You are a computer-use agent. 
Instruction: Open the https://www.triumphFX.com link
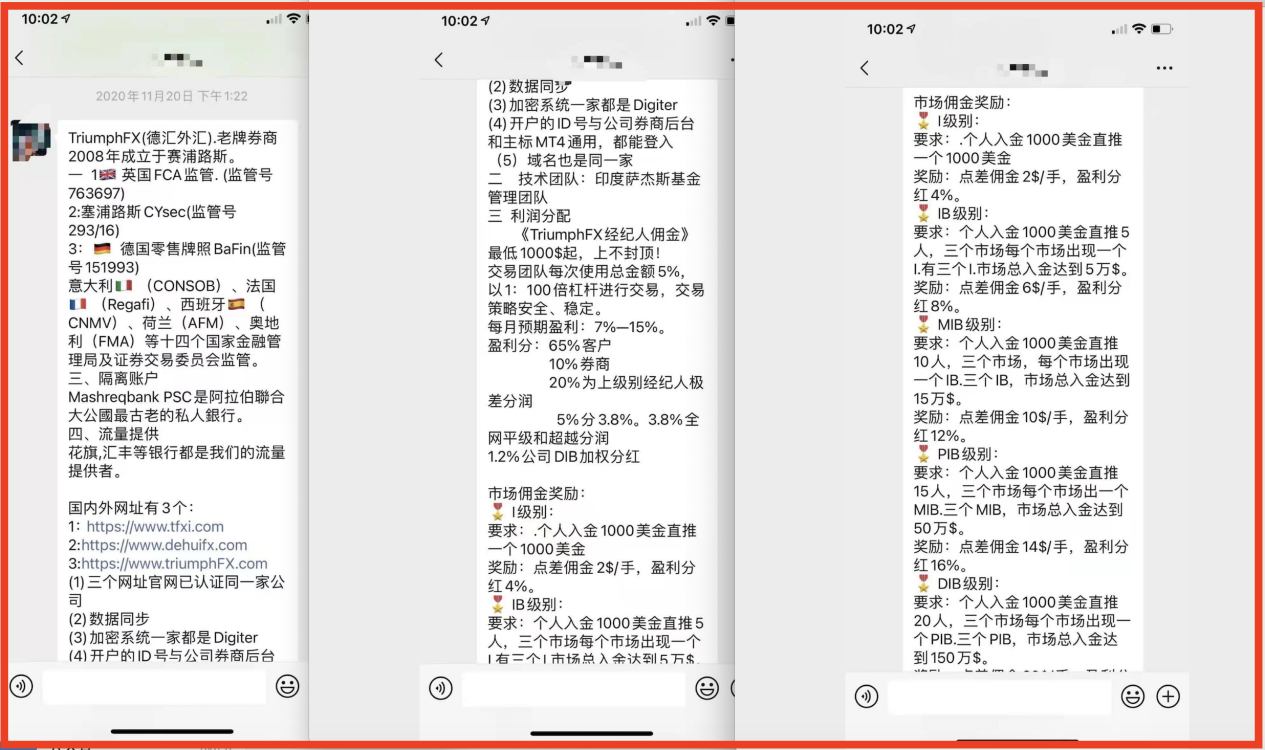[x=174, y=563]
